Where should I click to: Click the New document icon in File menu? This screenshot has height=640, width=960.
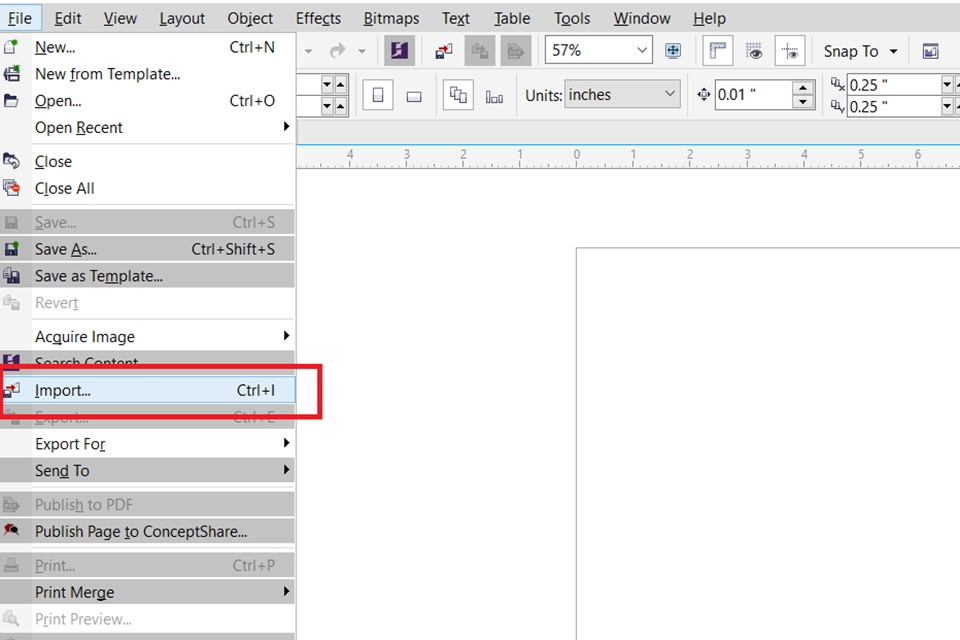point(12,47)
